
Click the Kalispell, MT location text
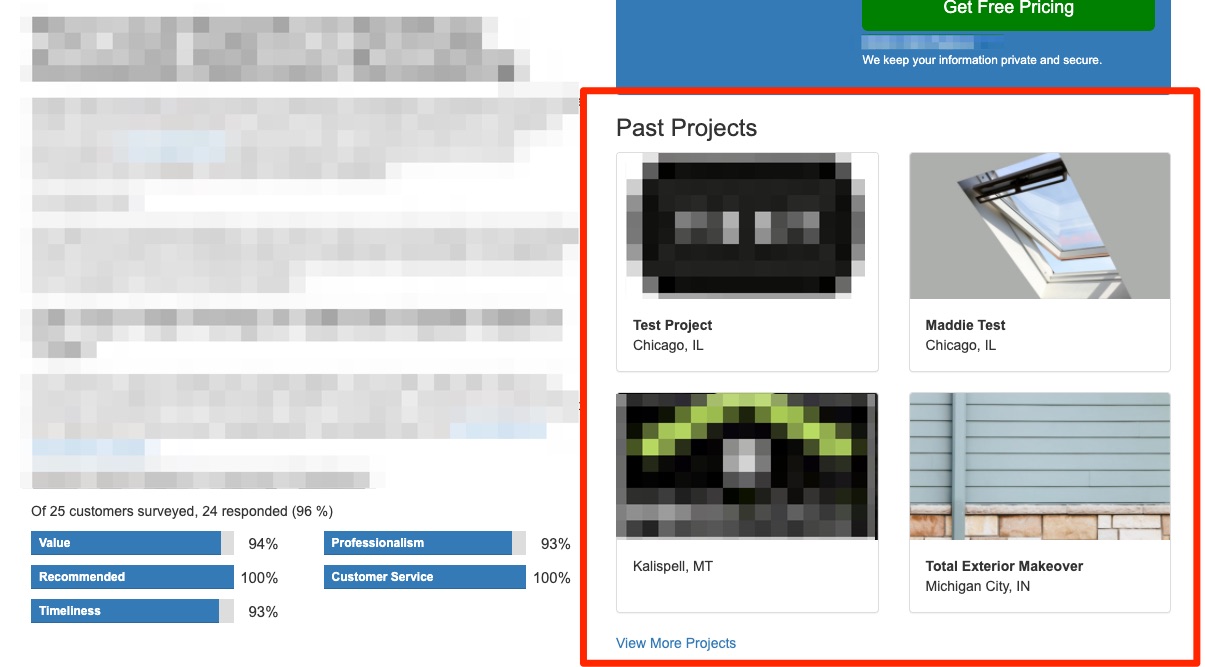tap(673, 566)
